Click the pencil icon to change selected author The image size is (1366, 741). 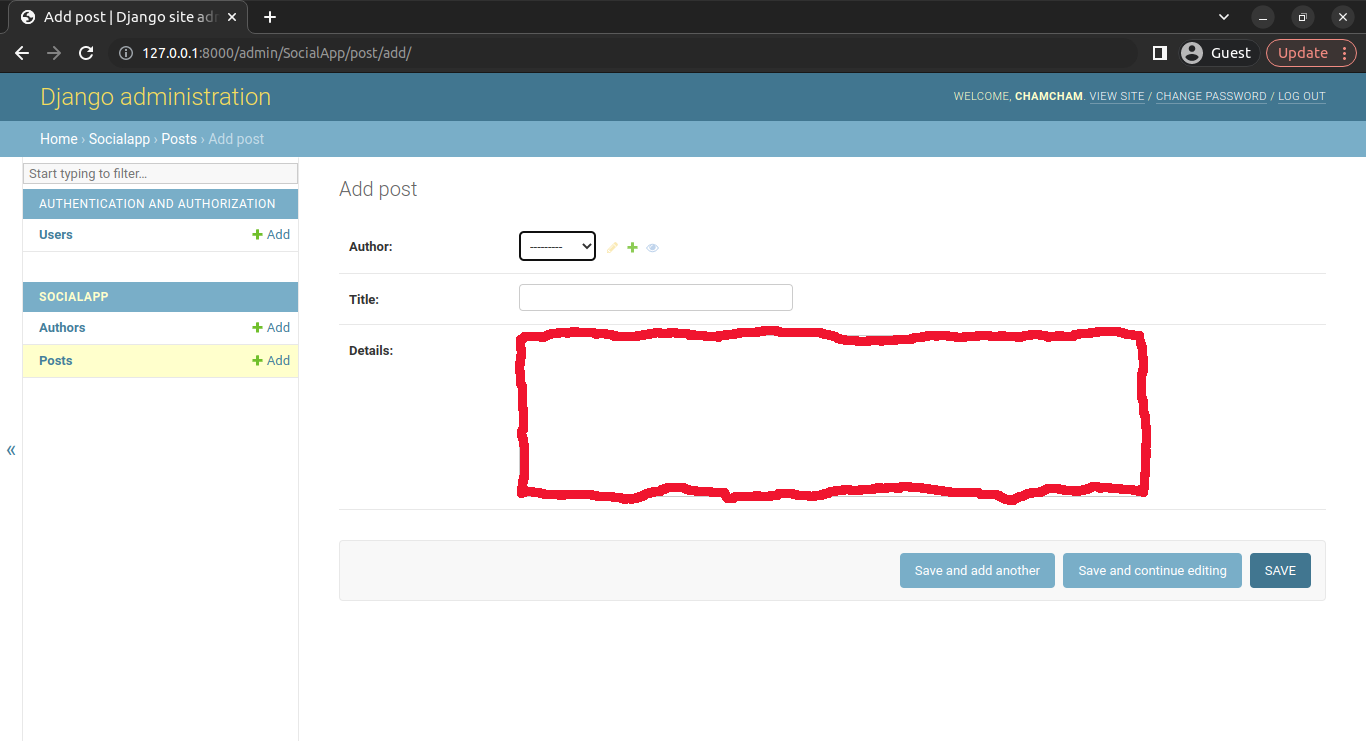[612, 247]
